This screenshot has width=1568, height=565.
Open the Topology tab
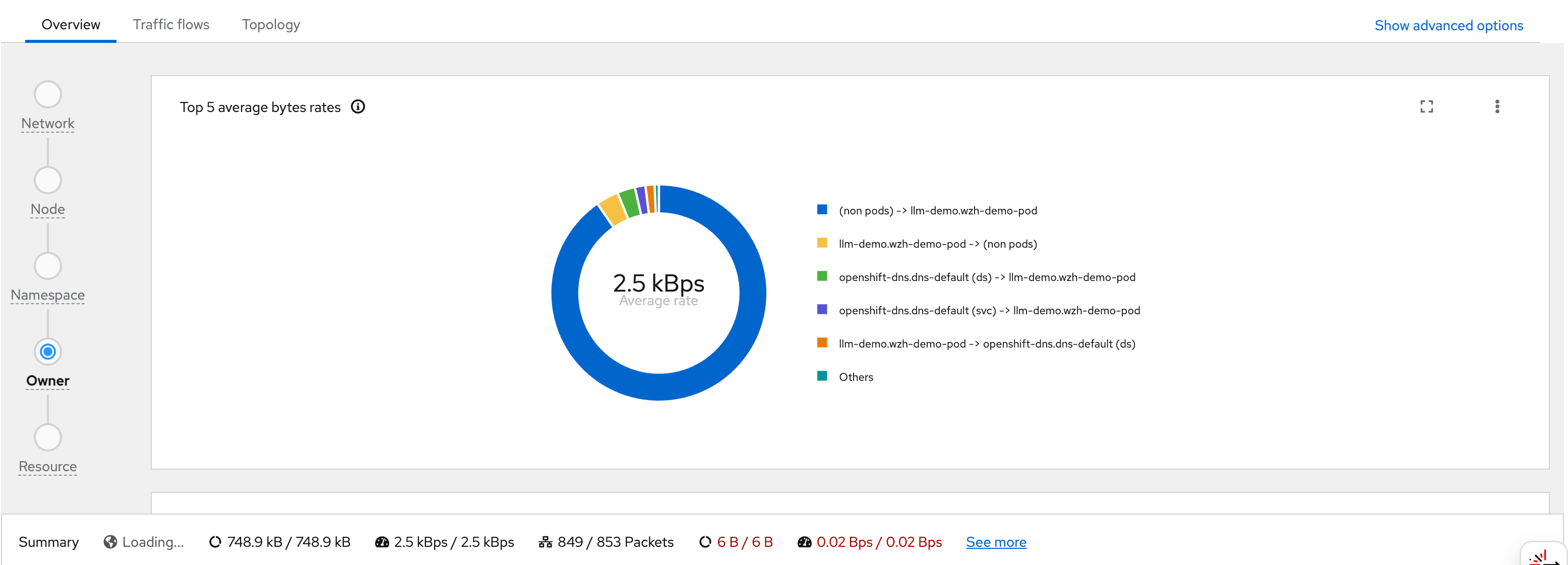point(271,24)
